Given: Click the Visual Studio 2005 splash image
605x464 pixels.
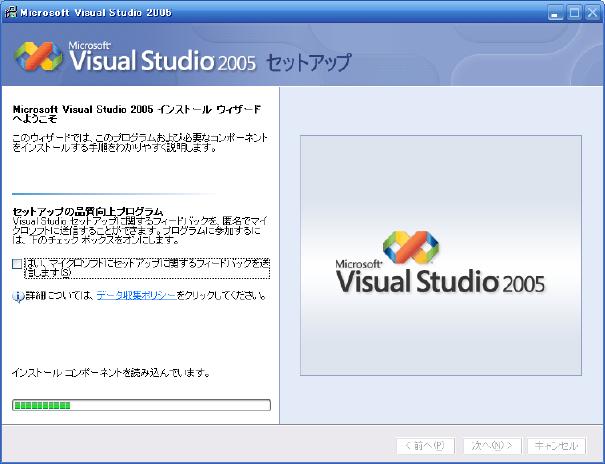Looking at the screenshot, I should tap(441, 255).
